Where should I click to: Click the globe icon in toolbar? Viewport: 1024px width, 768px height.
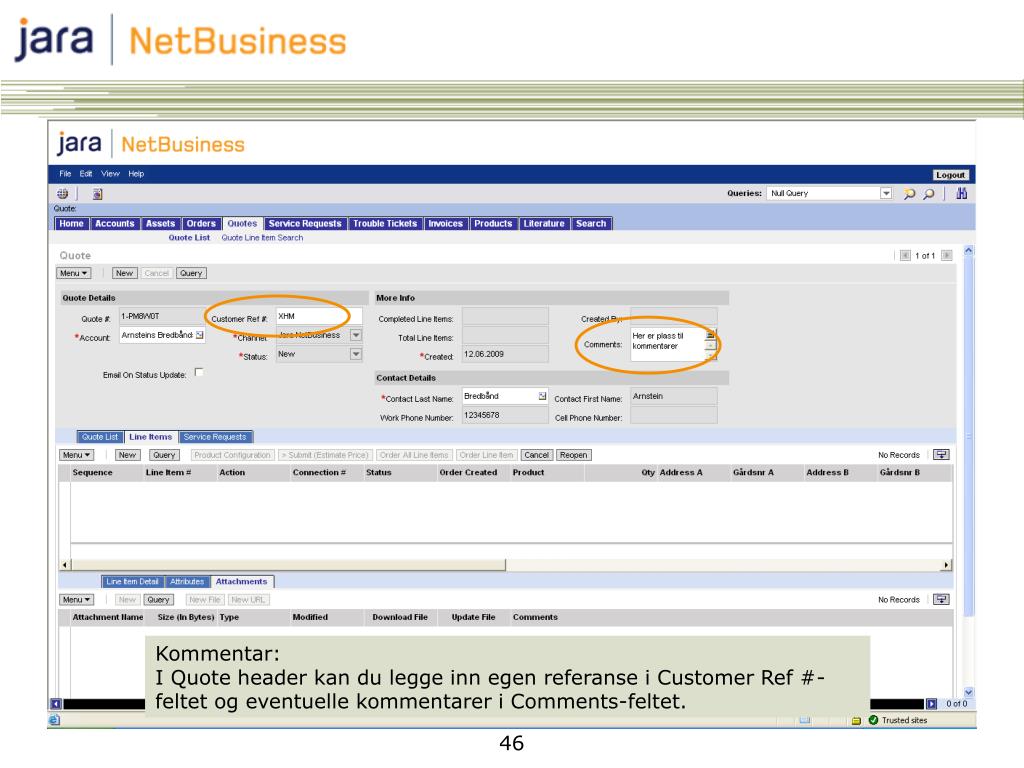point(63,193)
